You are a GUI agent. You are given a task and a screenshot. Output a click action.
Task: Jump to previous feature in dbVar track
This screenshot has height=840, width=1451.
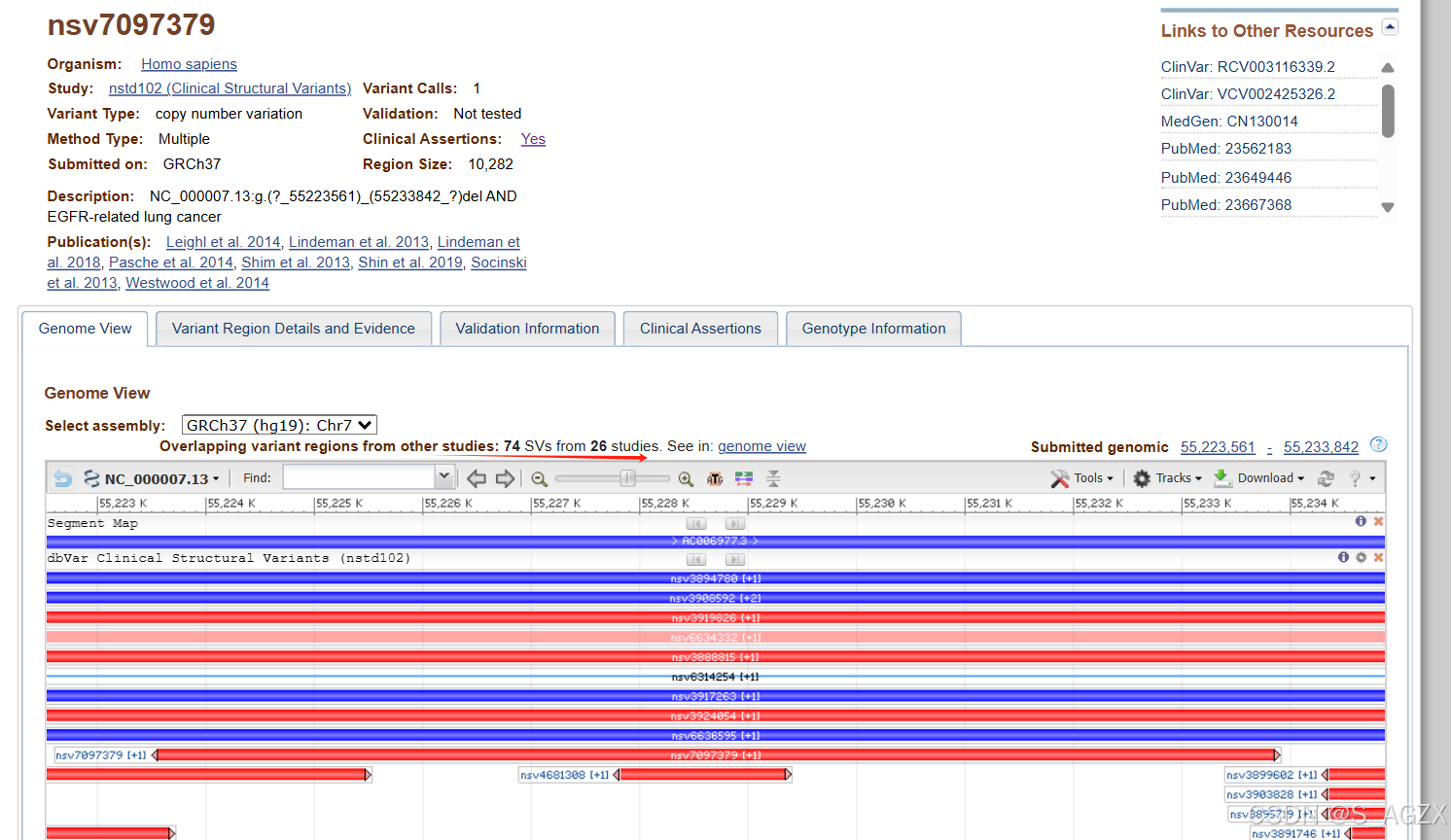[696, 559]
